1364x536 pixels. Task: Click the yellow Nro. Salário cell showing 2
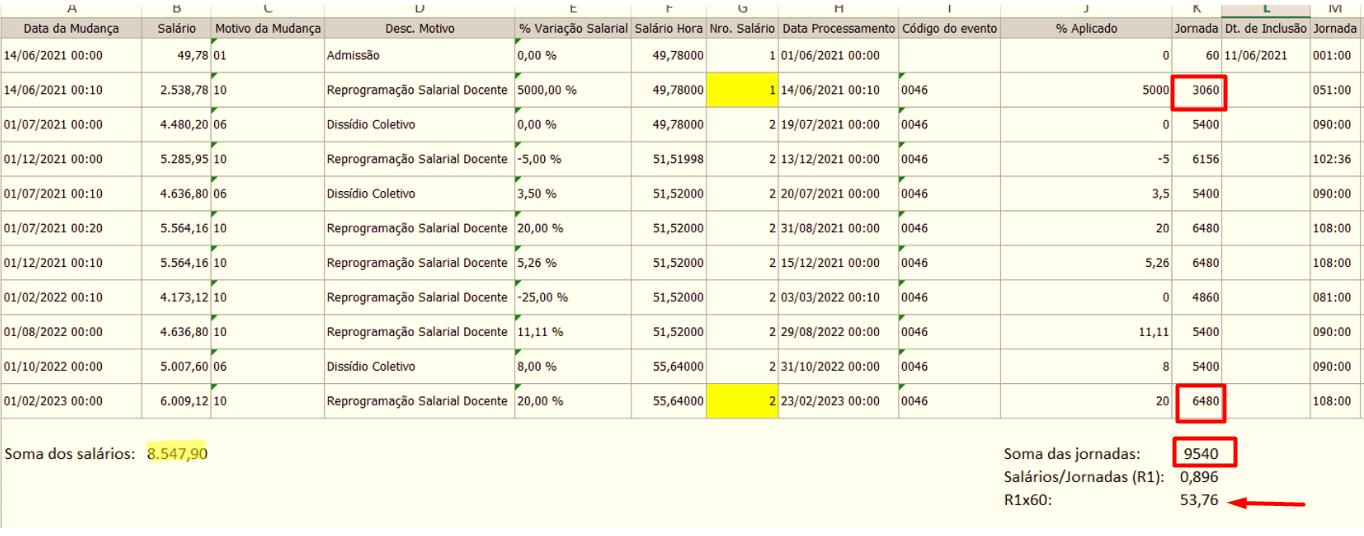(x=742, y=401)
